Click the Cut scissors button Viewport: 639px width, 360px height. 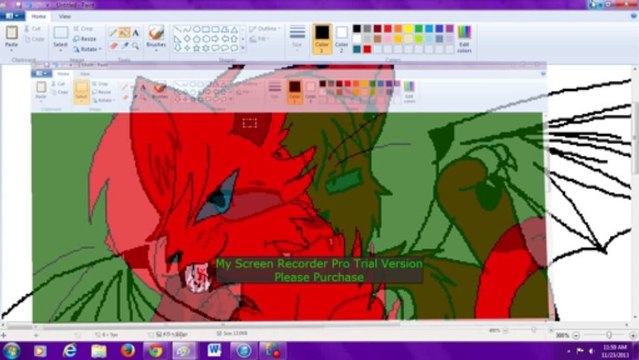32,29
